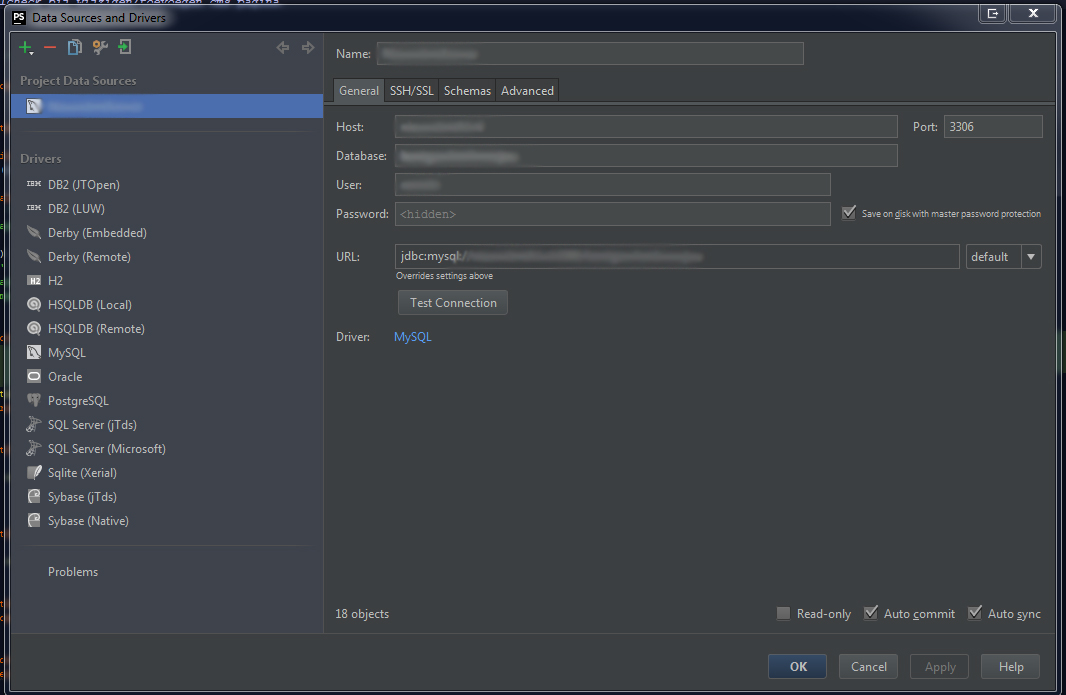Close the Data Sources and Drivers dialog
The image size is (1066, 695).
(x=1033, y=13)
